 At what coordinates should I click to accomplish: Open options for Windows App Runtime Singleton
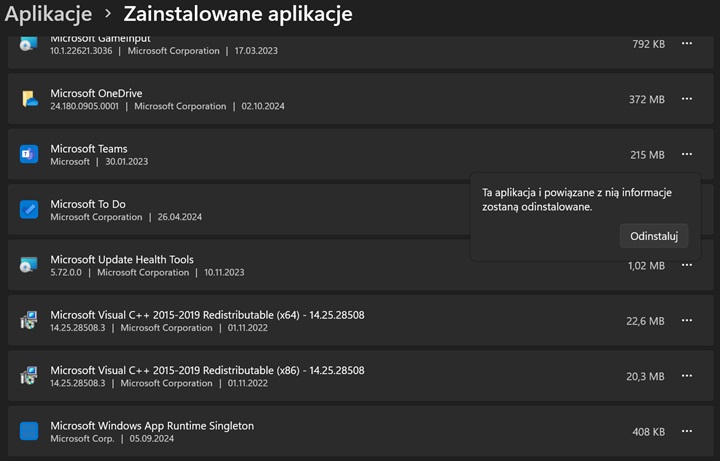point(687,431)
